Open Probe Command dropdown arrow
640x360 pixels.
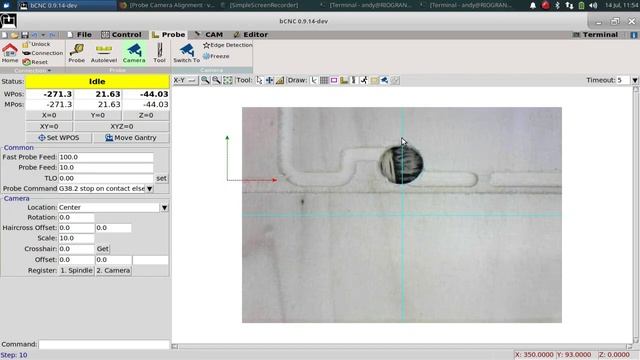click(149, 189)
